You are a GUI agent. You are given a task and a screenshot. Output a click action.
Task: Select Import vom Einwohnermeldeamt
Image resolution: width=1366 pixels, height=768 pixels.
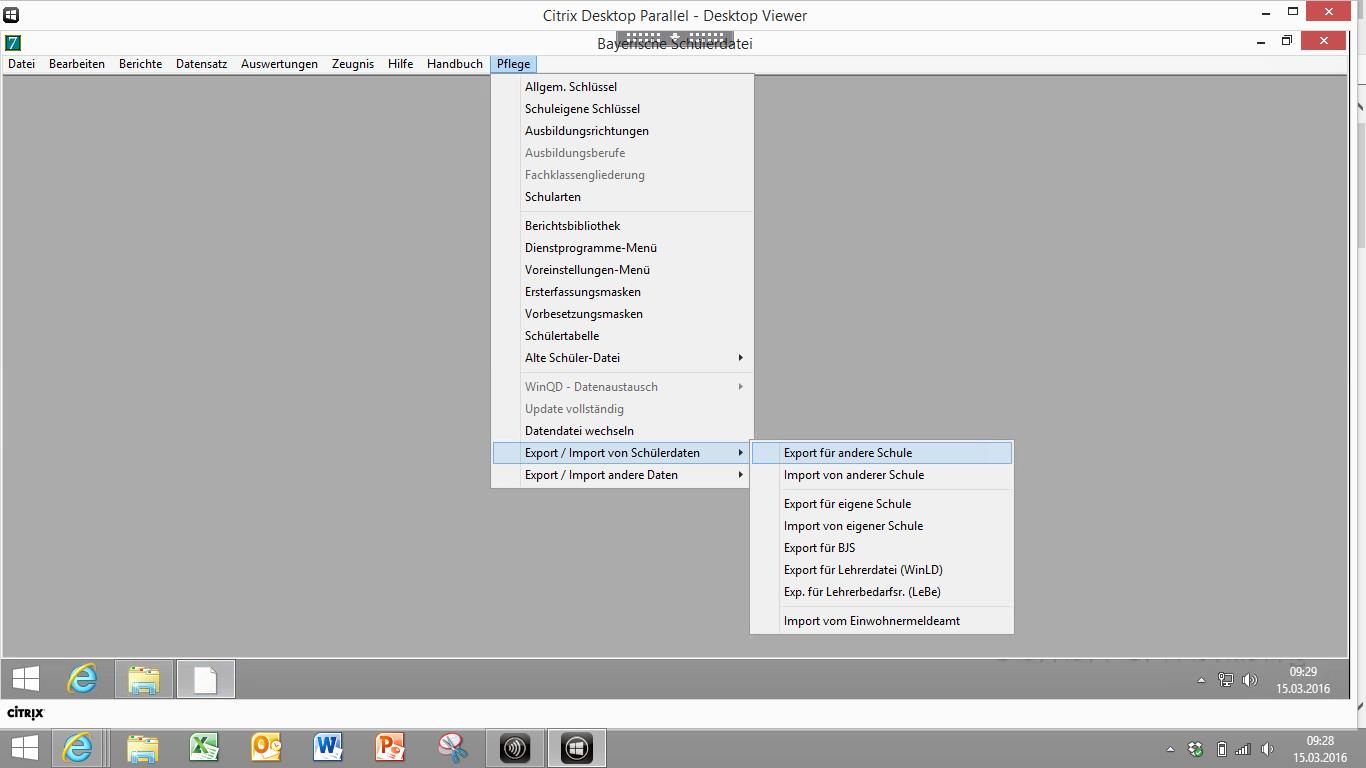[882, 621]
